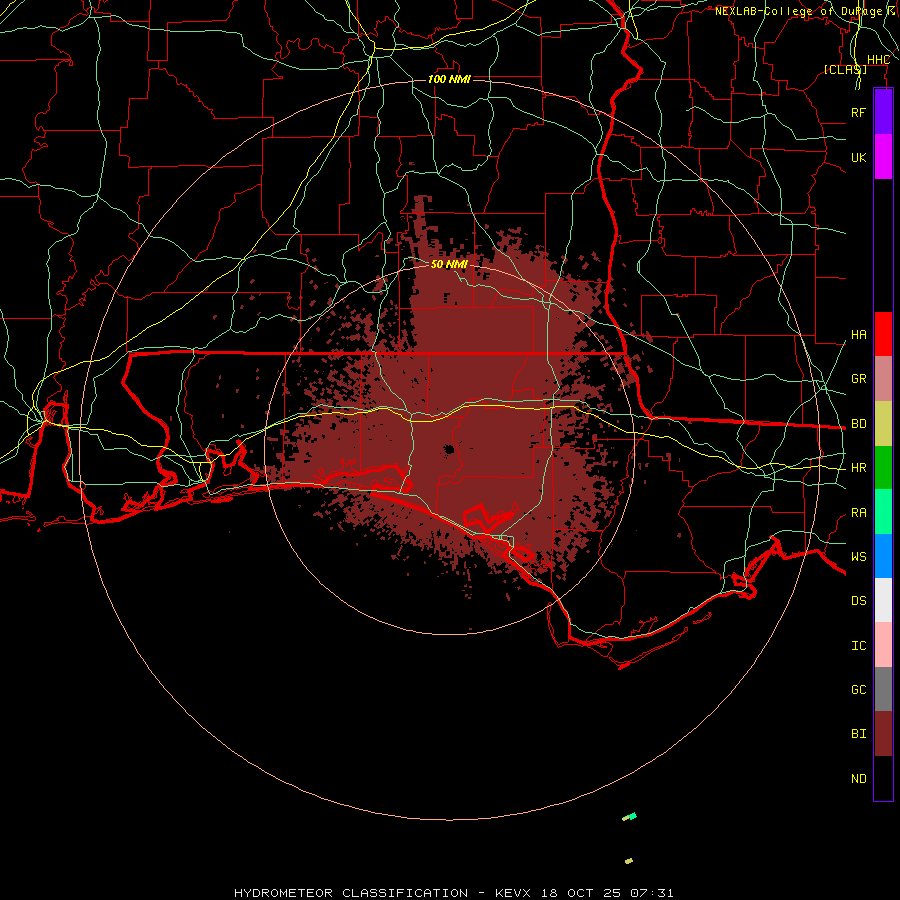900x900 pixels.
Task: Click the brown BI legend color swatch
Action: 883,734
